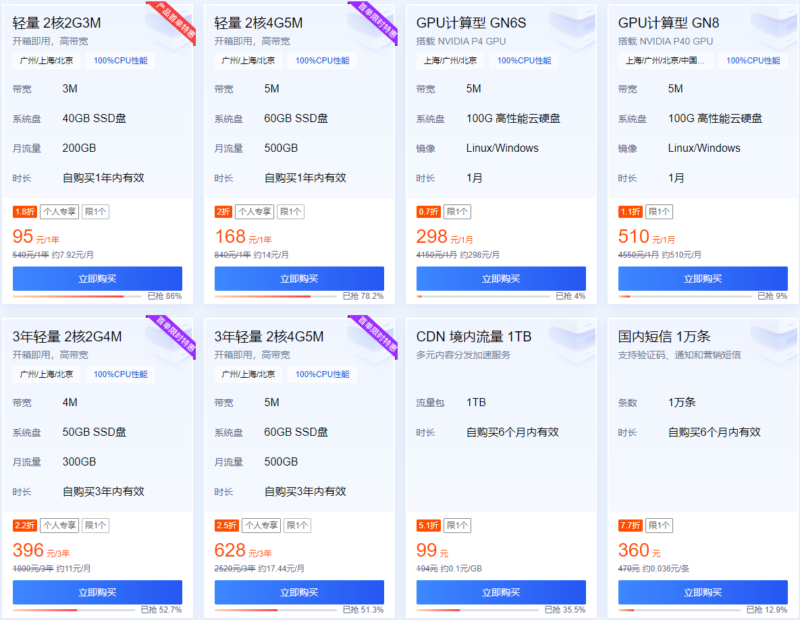Click 100%CPU性能 tag on 3年轻量 2核2G4M
800x620 pixels.
click(120, 374)
